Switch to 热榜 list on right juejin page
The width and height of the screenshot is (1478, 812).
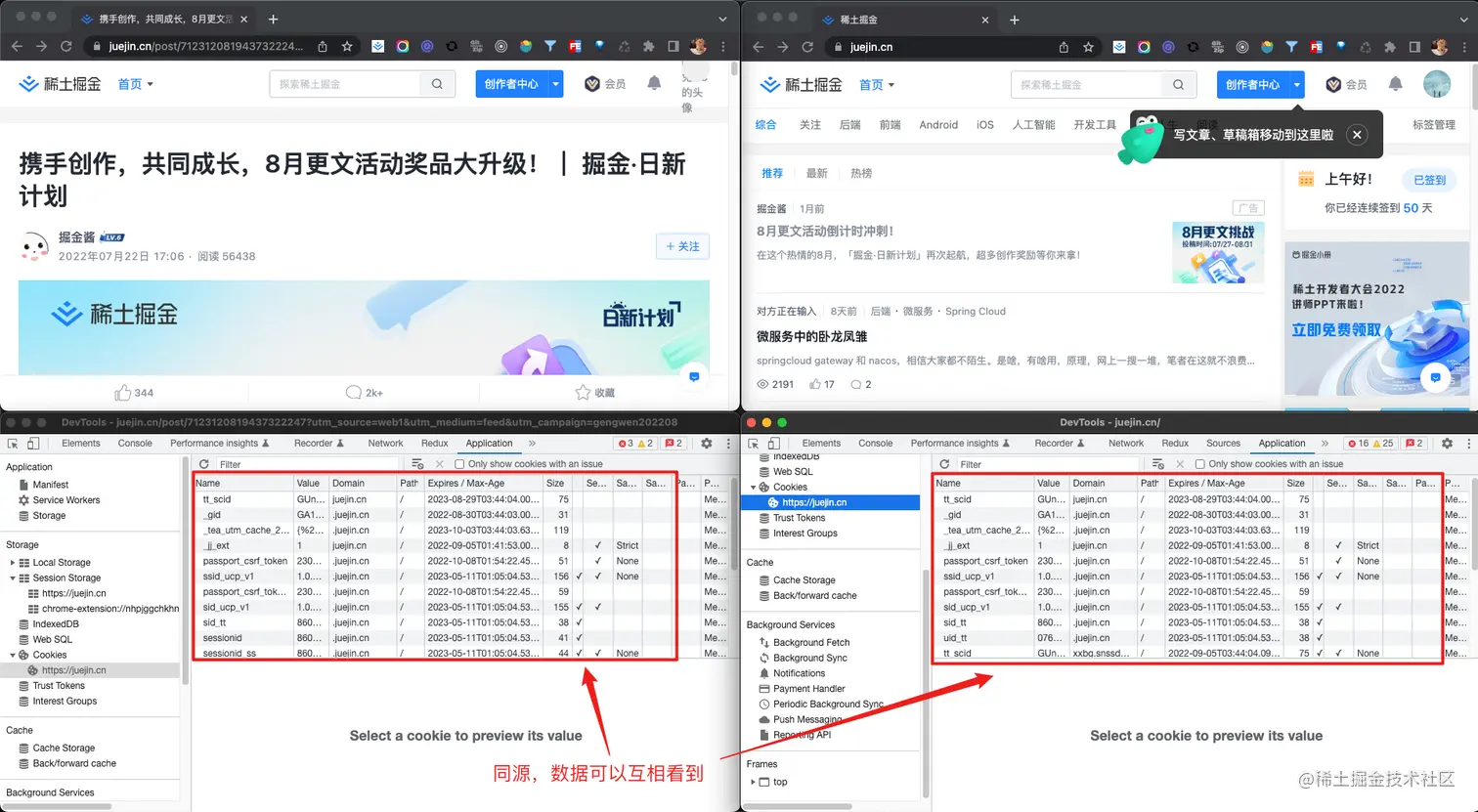[861, 173]
